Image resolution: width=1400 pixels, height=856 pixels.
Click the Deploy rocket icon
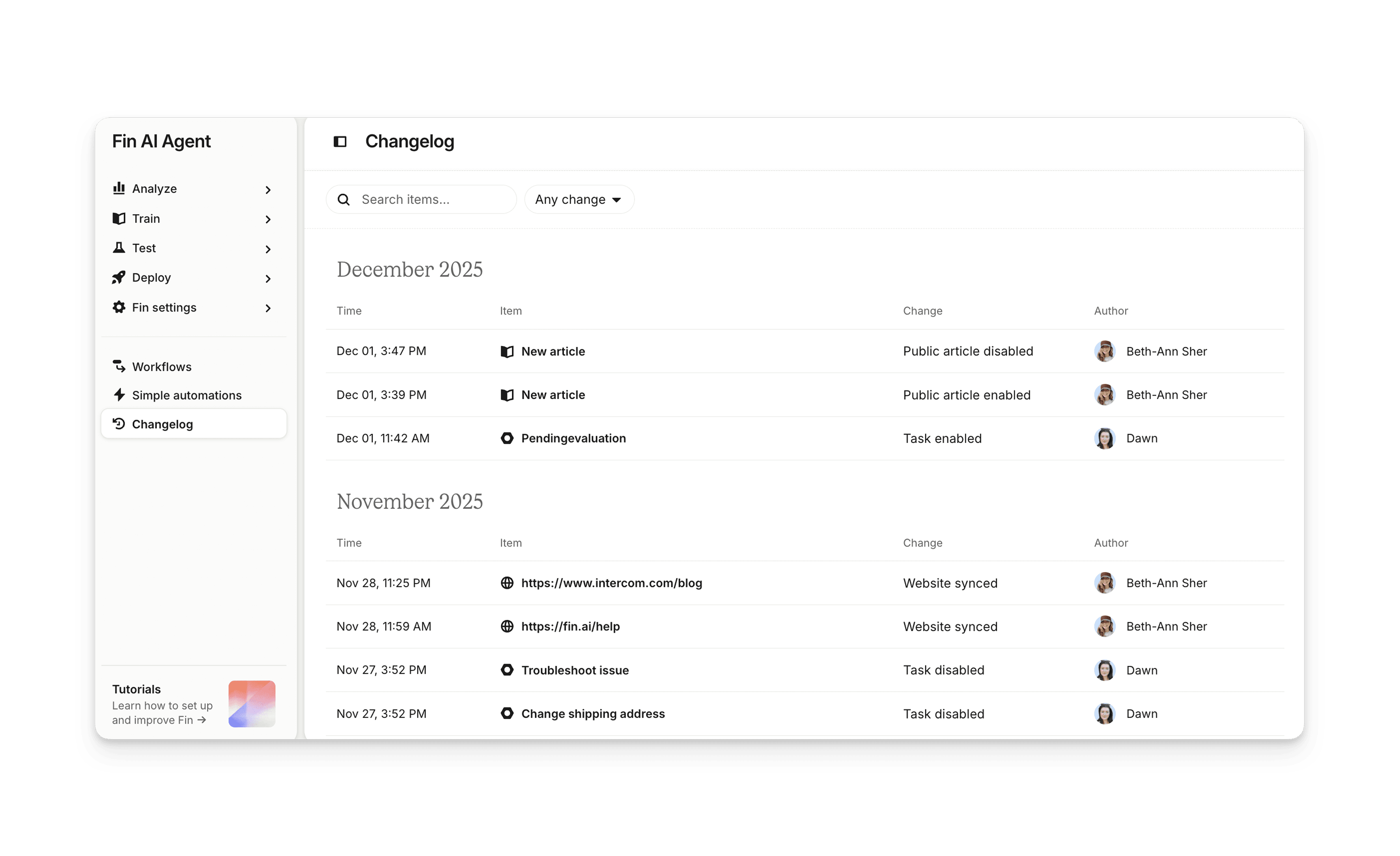point(119,277)
